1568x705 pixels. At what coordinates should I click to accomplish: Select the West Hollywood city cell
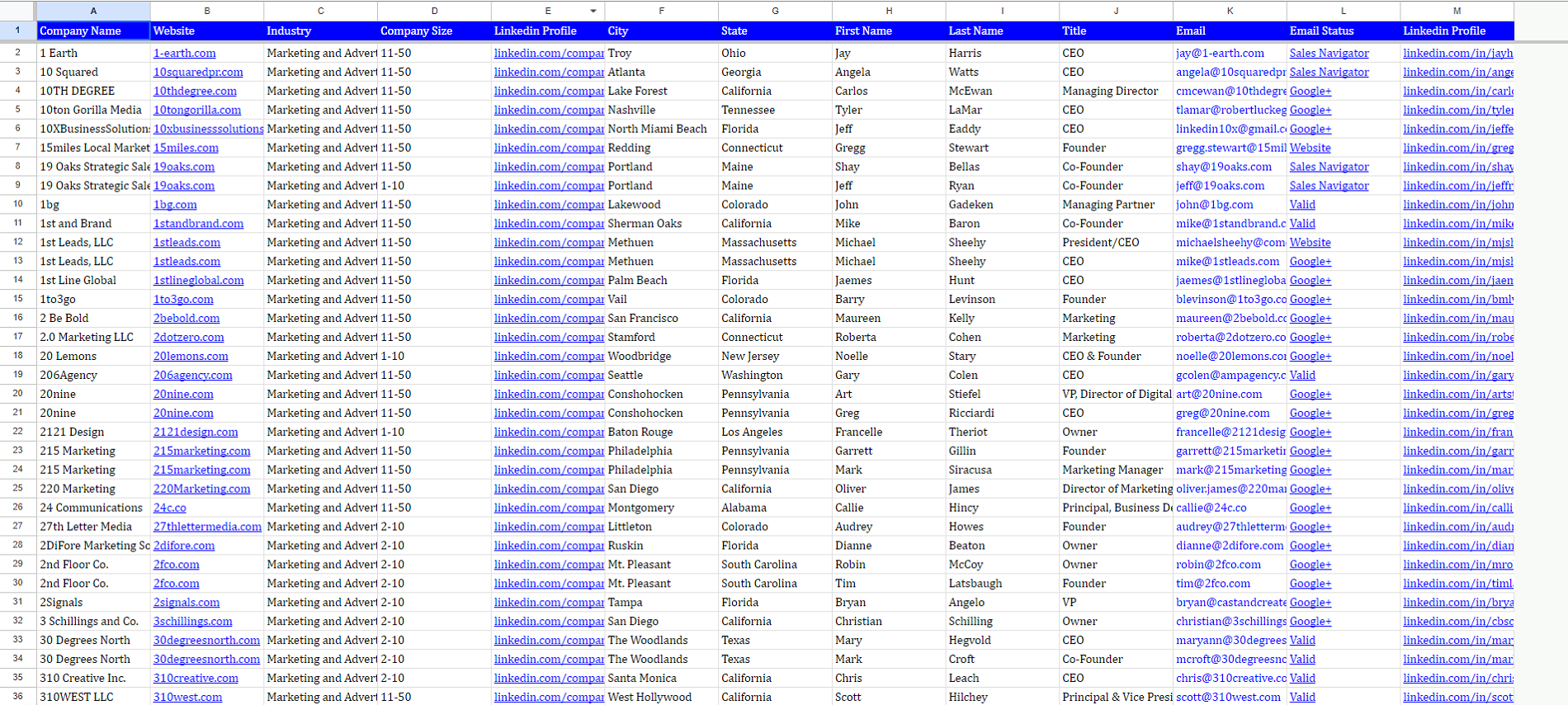click(x=662, y=698)
